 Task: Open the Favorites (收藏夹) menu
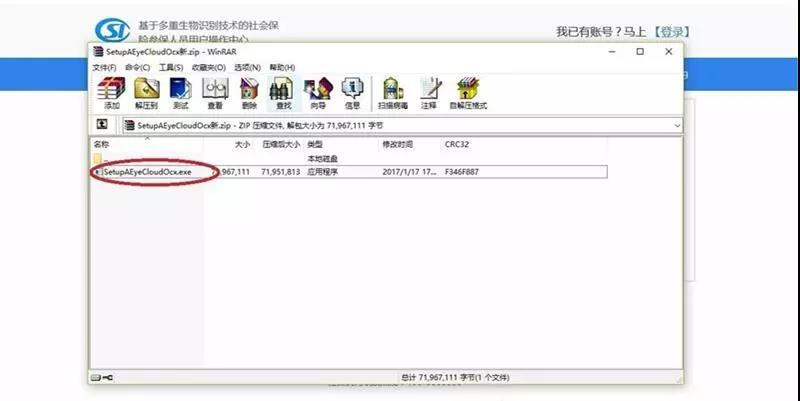(x=209, y=67)
